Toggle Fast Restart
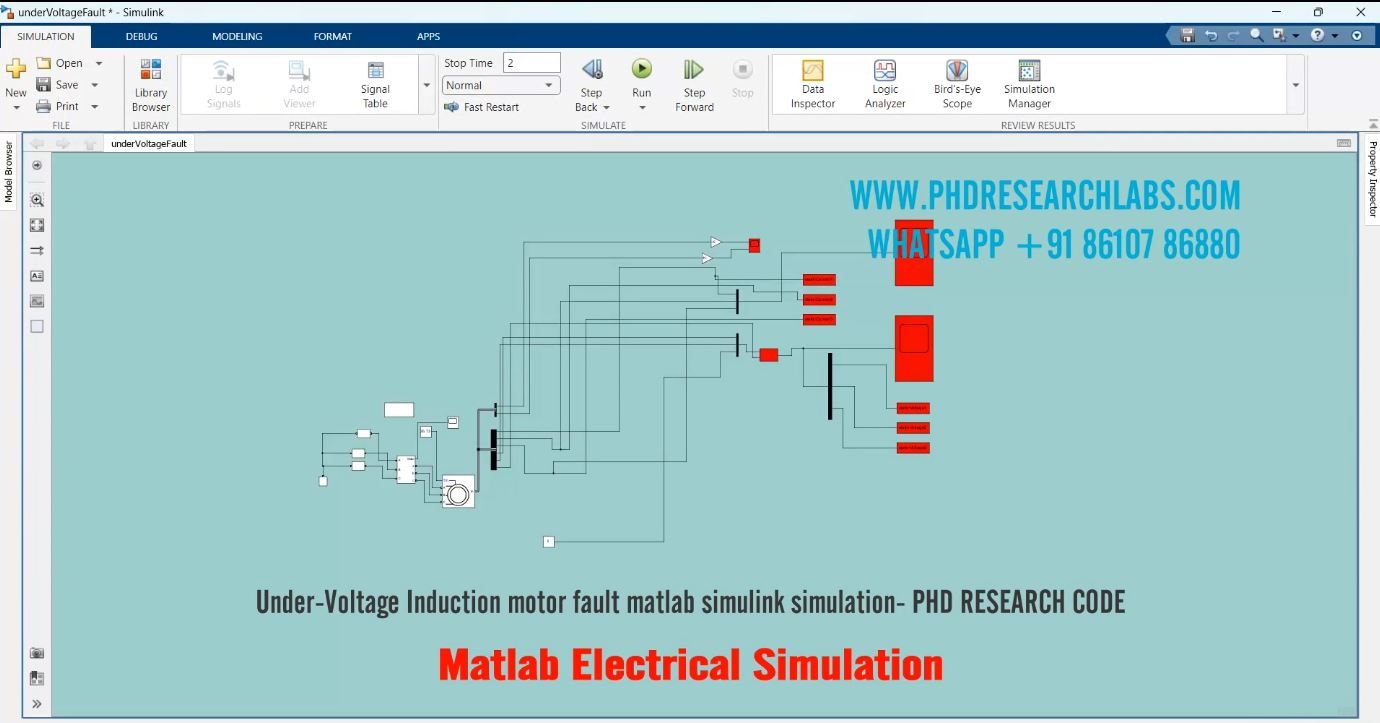The height and width of the screenshot is (723, 1380). 481,107
